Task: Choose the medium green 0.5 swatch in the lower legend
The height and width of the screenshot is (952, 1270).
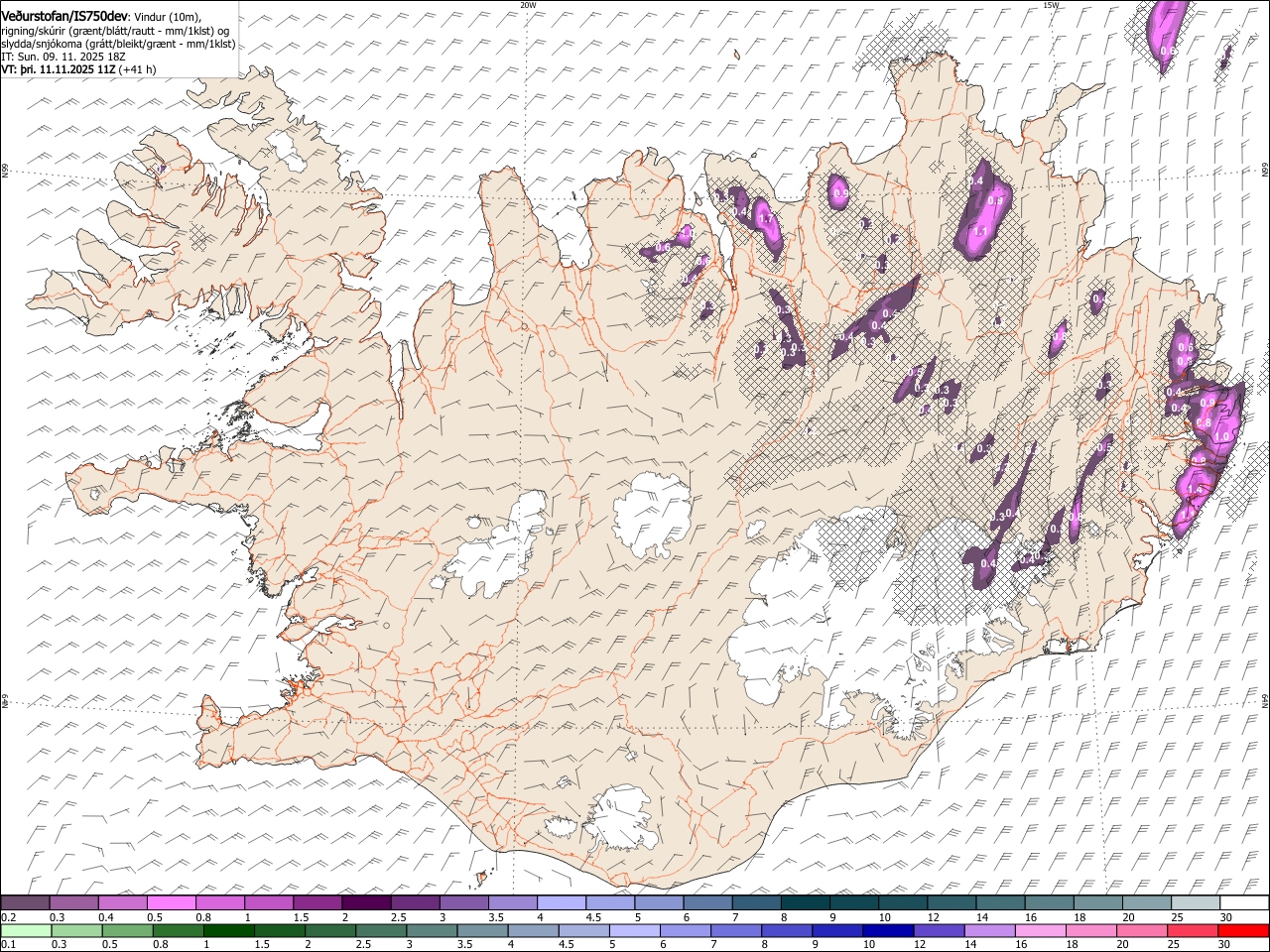Action: pos(127,931)
